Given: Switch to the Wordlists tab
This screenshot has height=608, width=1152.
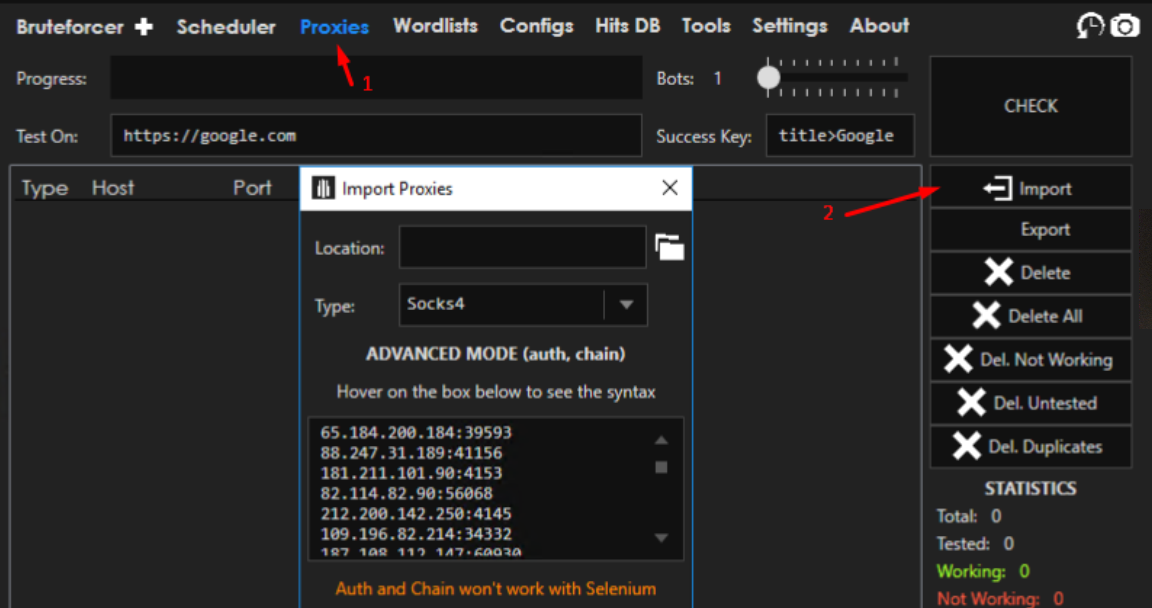Looking at the screenshot, I should pos(435,27).
